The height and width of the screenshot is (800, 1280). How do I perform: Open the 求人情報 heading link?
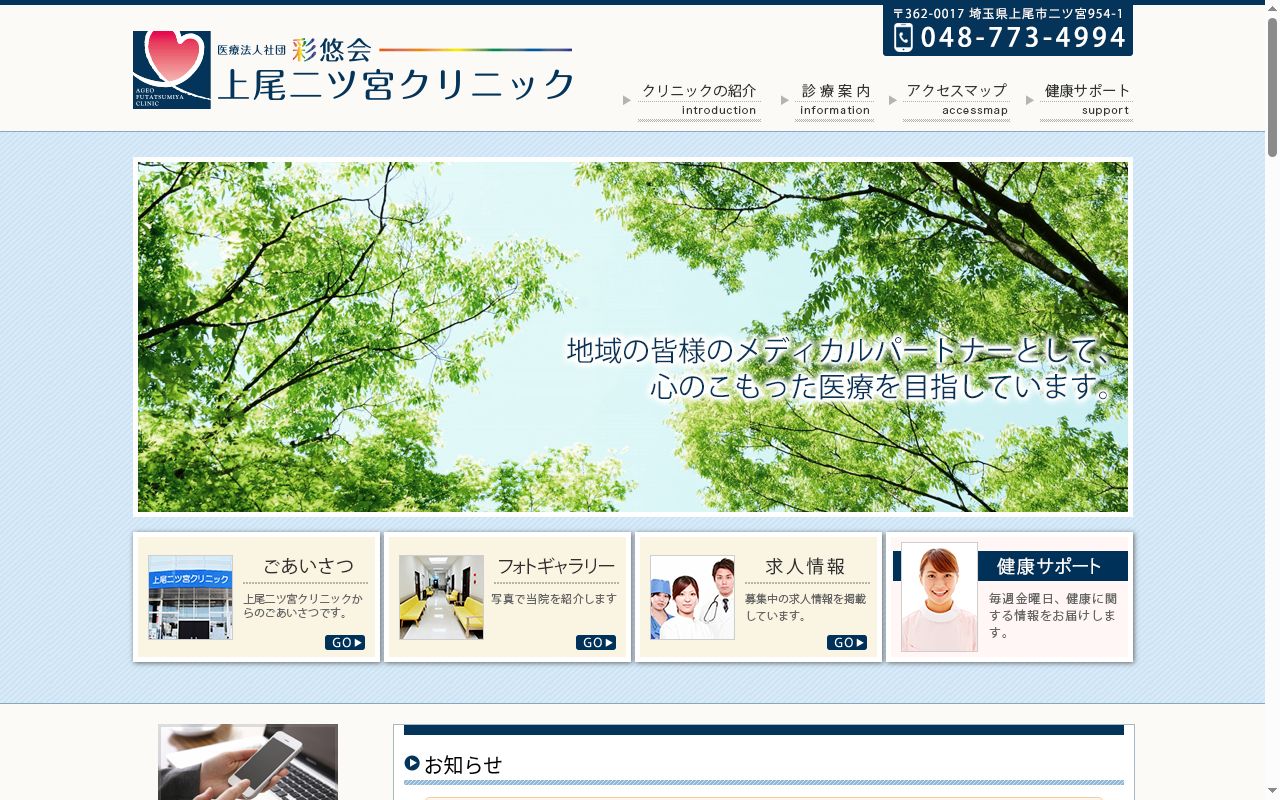tap(806, 566)
